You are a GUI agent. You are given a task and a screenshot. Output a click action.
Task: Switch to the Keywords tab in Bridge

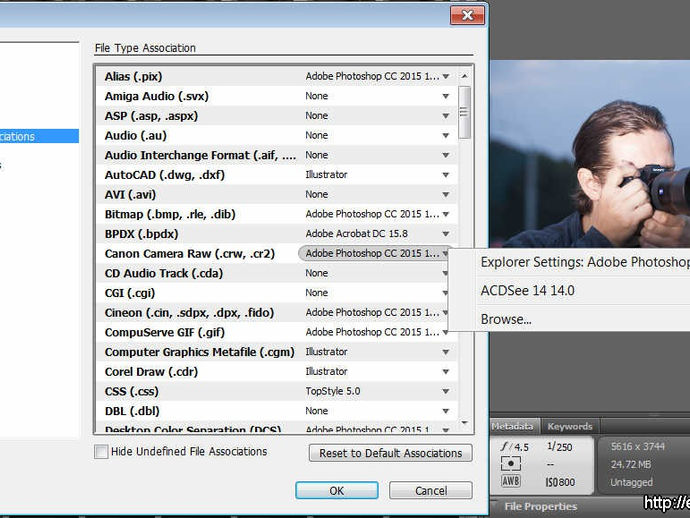click(x=570, y=426)
